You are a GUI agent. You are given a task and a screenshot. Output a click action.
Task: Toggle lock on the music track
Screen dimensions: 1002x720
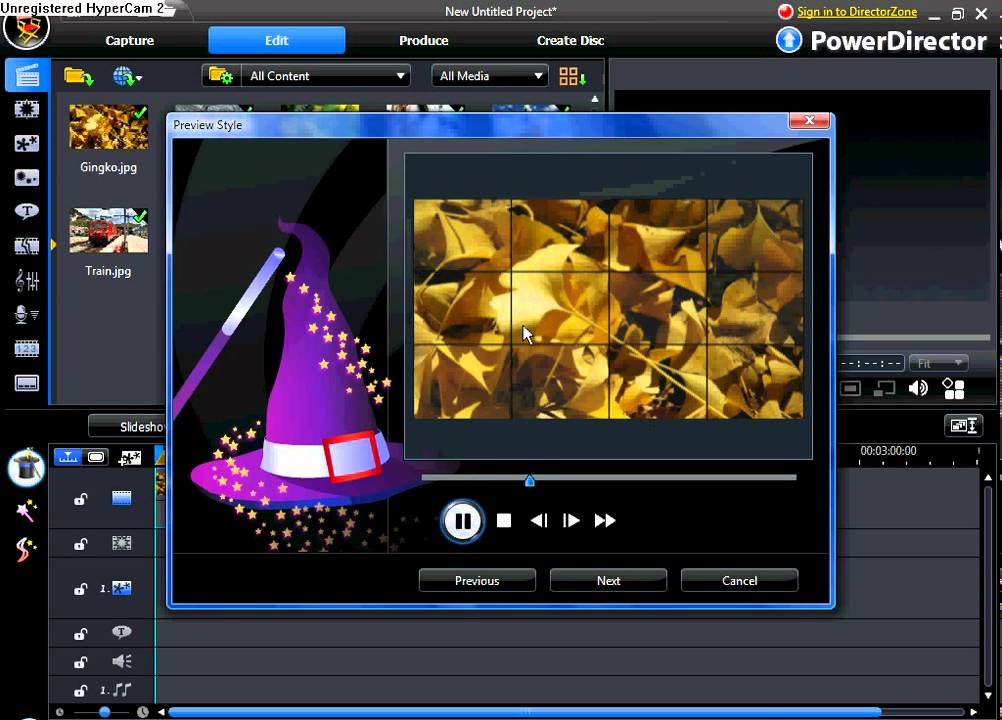(80, 690)
